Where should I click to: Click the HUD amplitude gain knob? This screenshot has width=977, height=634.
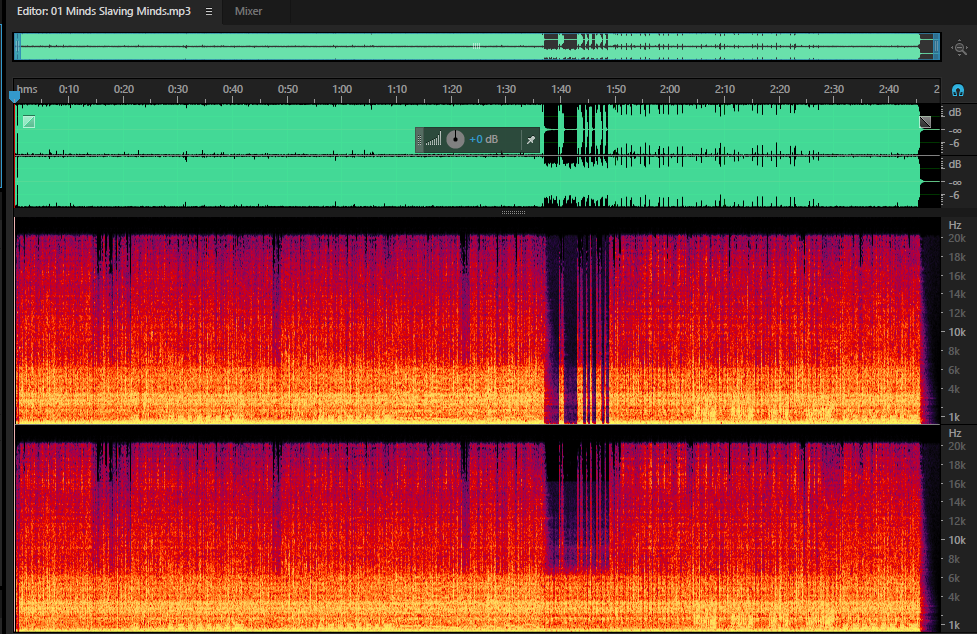point(455,140)
